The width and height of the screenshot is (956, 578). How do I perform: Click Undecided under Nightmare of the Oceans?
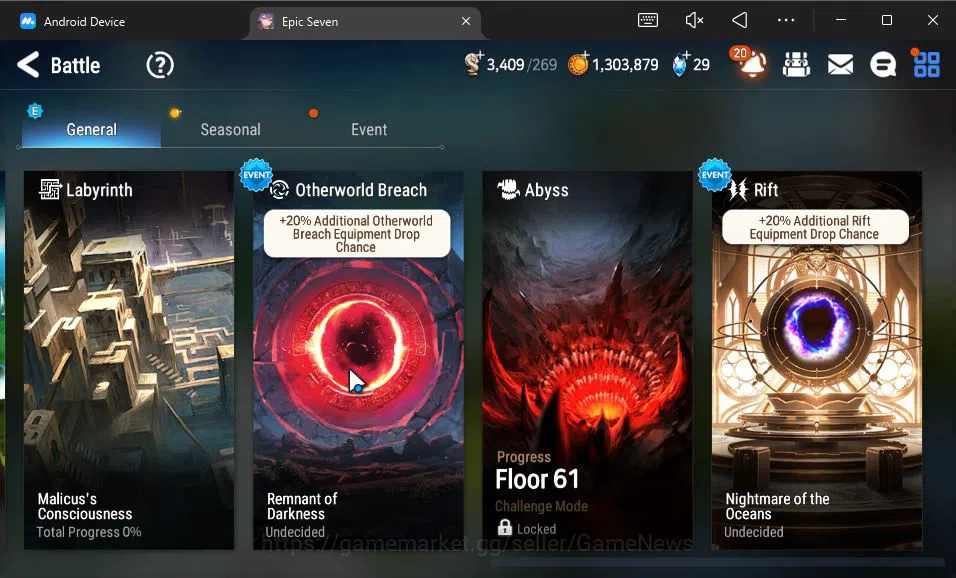pos(754,532)
